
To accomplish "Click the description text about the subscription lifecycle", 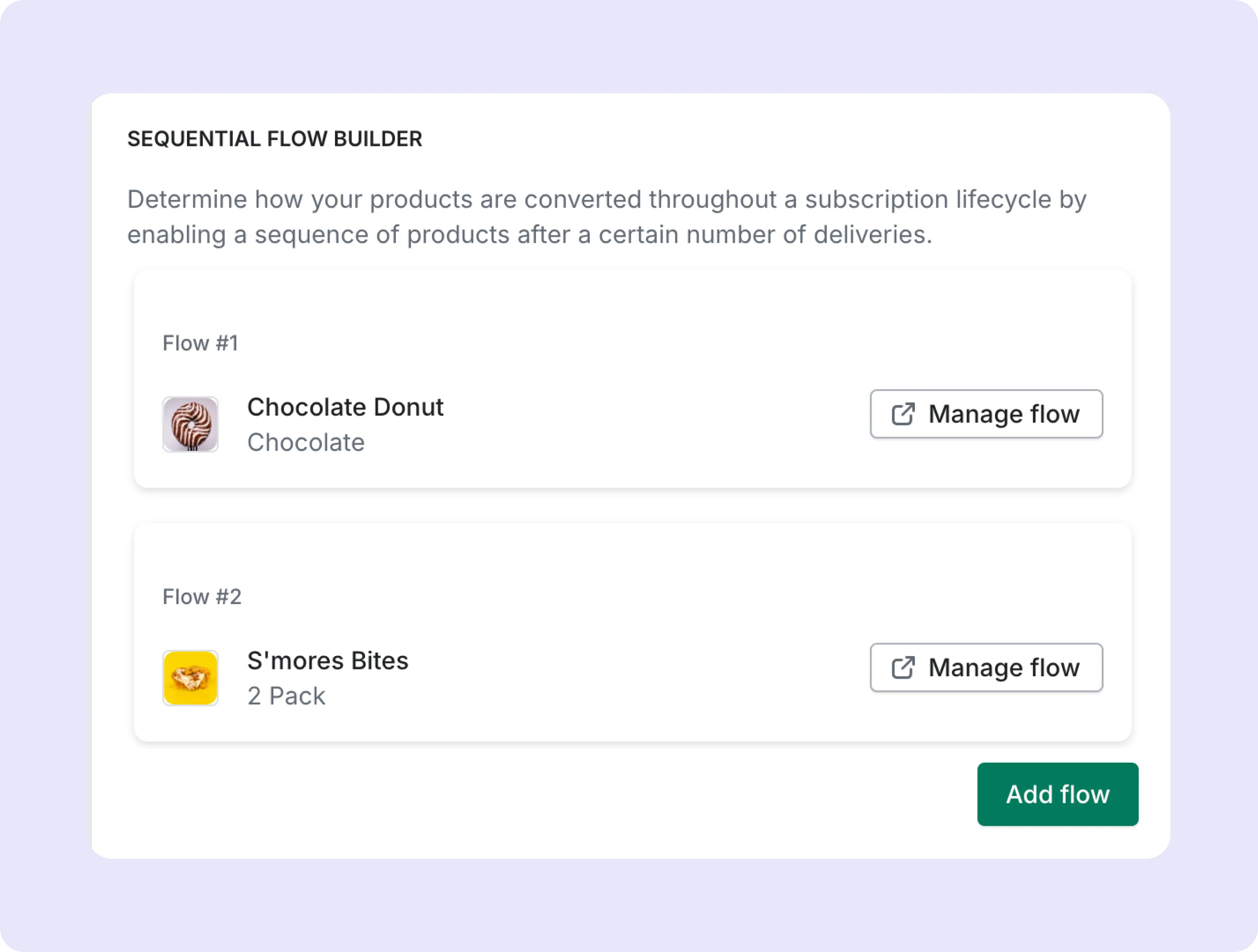I will pyautogui.click(x=607, y=217).
